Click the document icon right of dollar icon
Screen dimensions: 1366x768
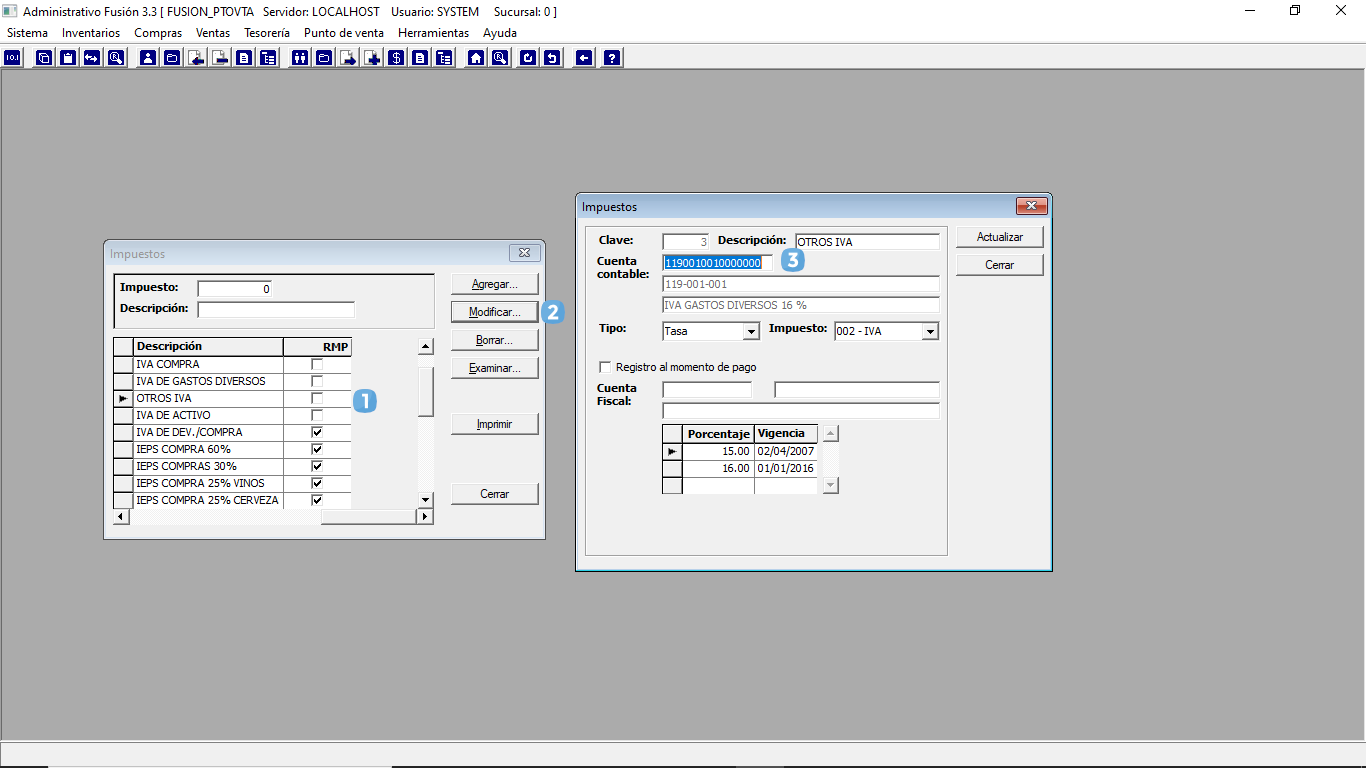420,57
